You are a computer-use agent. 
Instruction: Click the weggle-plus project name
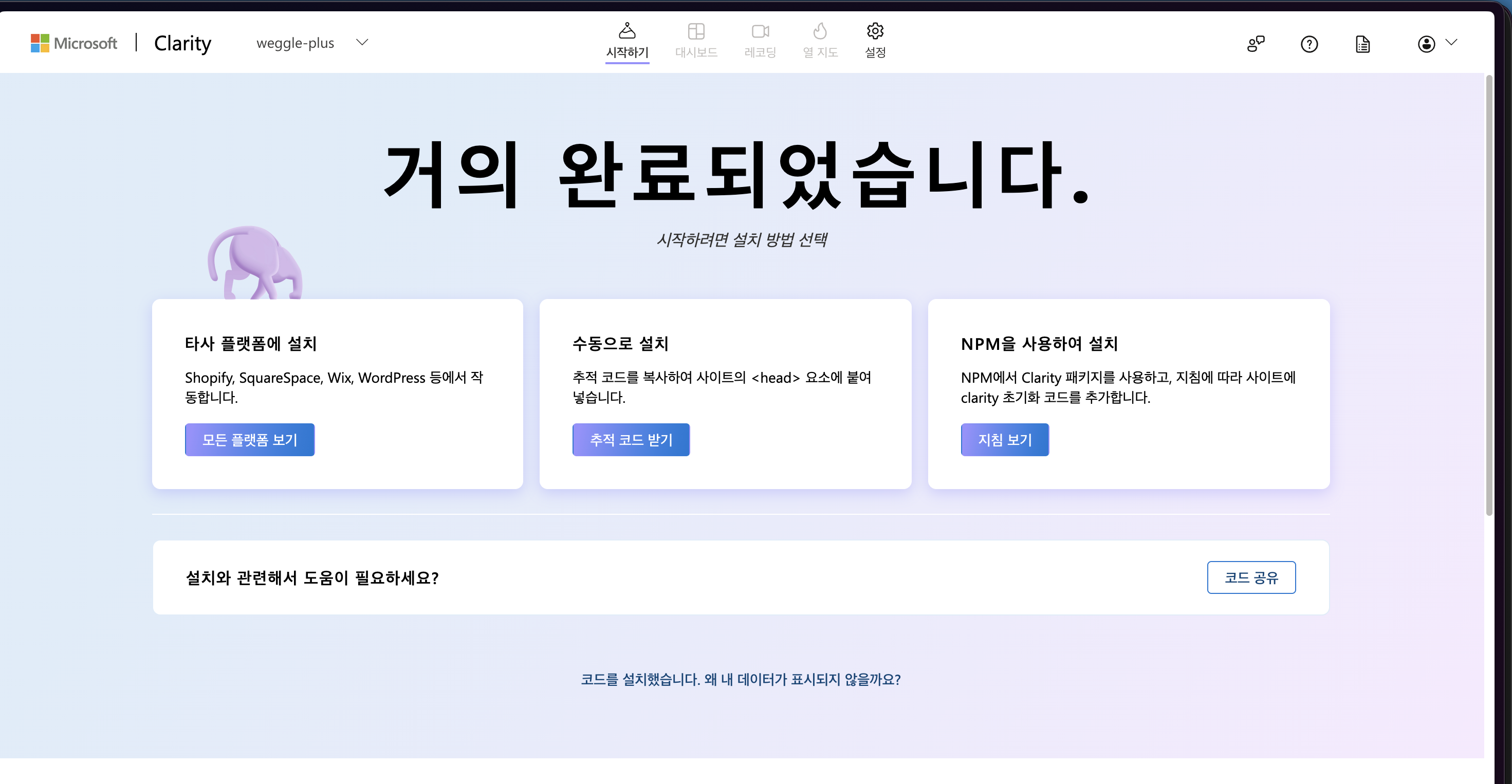coord(295,43)
